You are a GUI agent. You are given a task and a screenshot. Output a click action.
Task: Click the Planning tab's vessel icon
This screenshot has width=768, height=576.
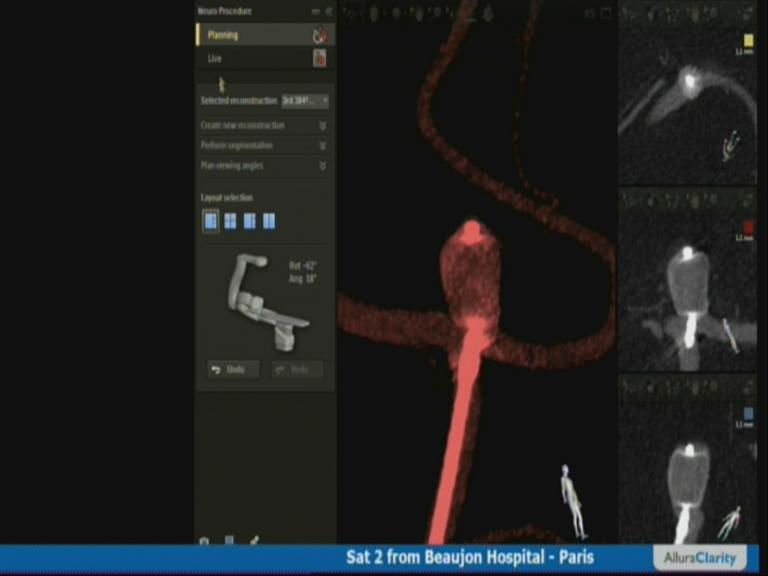[x=320, y=35]
